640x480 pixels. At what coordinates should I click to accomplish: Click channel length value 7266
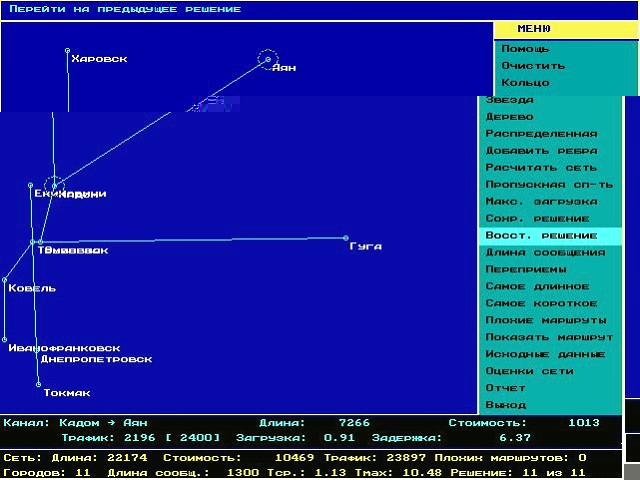(x=354, y=423)
